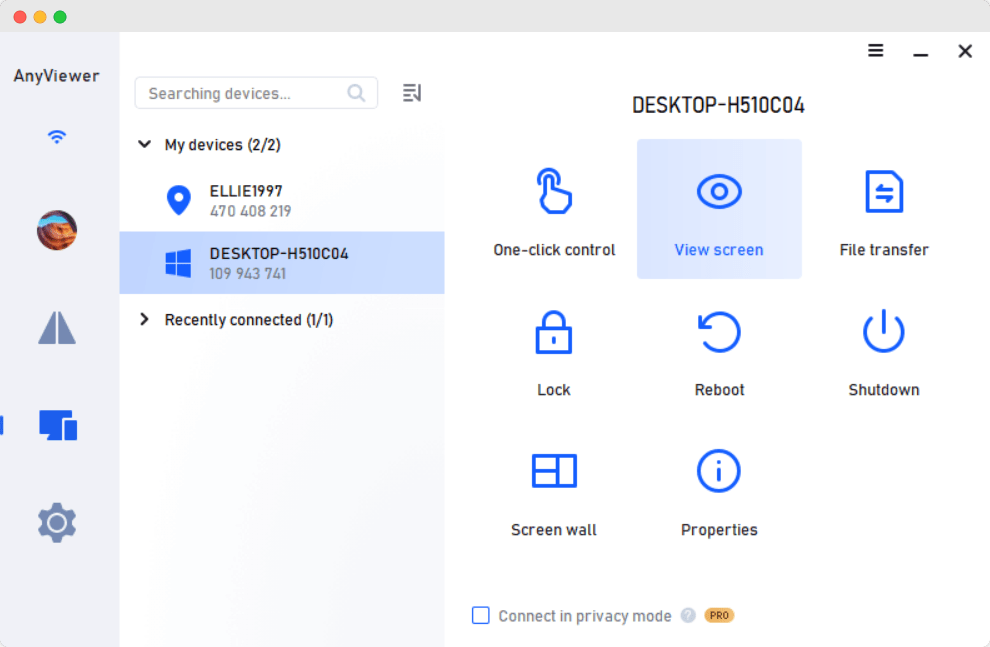Open the connection panel in sidebar
This screenshot has height=647, width=990.
57,136
